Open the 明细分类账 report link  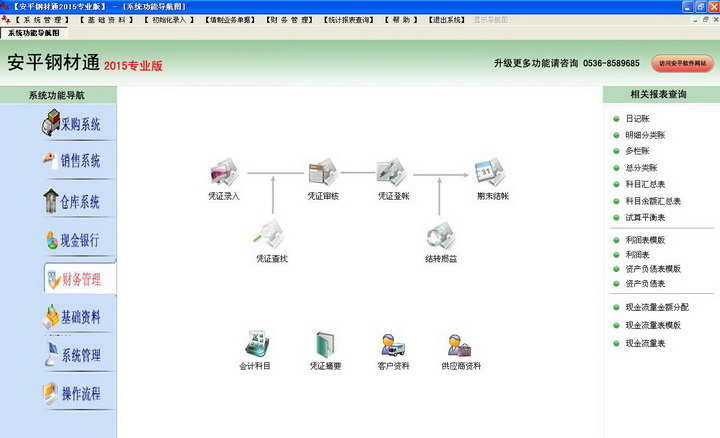tap(645, 135)
